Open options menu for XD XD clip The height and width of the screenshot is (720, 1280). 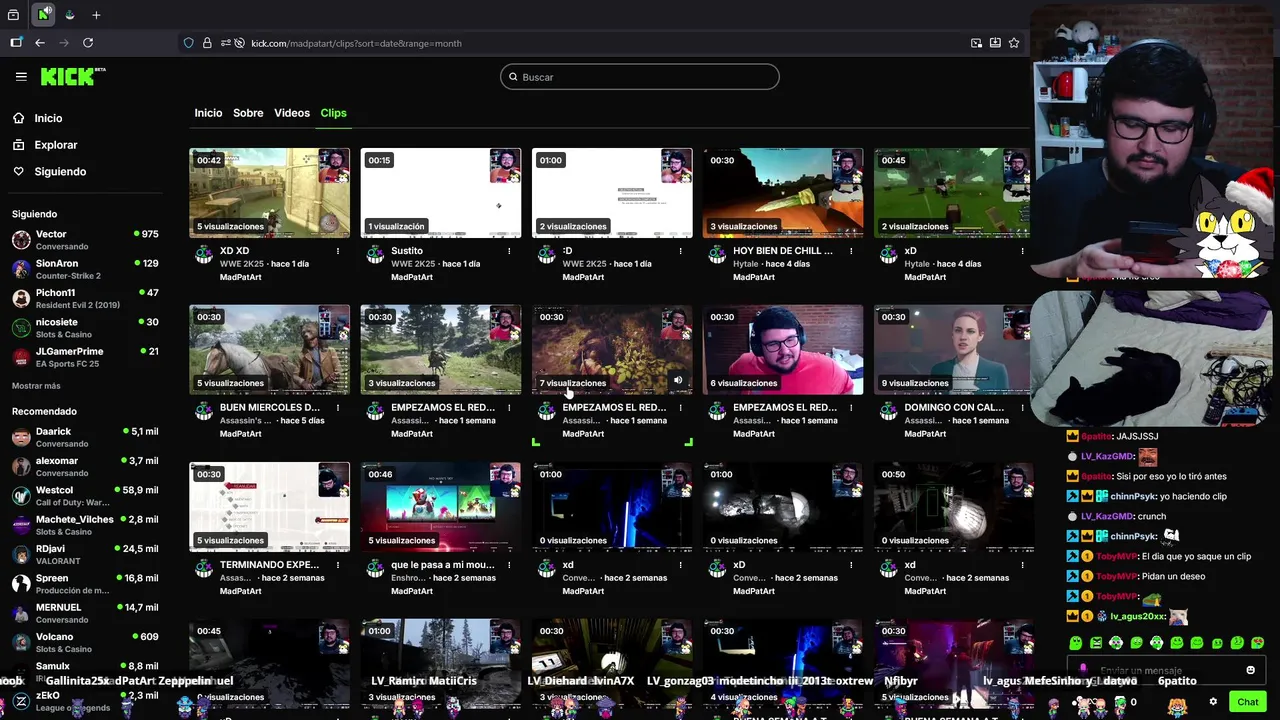click(x=338, y=251)
